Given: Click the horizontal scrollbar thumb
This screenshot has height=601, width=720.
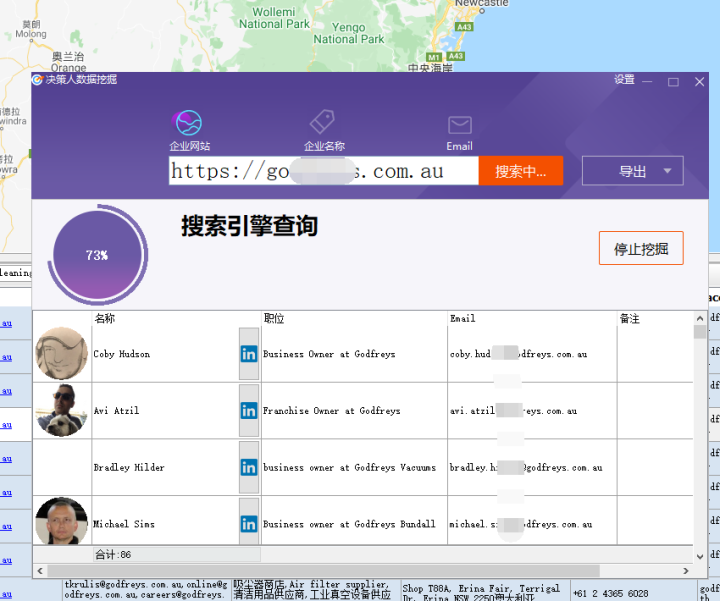Looking at the screenshot, I should (x=323, y=571).
